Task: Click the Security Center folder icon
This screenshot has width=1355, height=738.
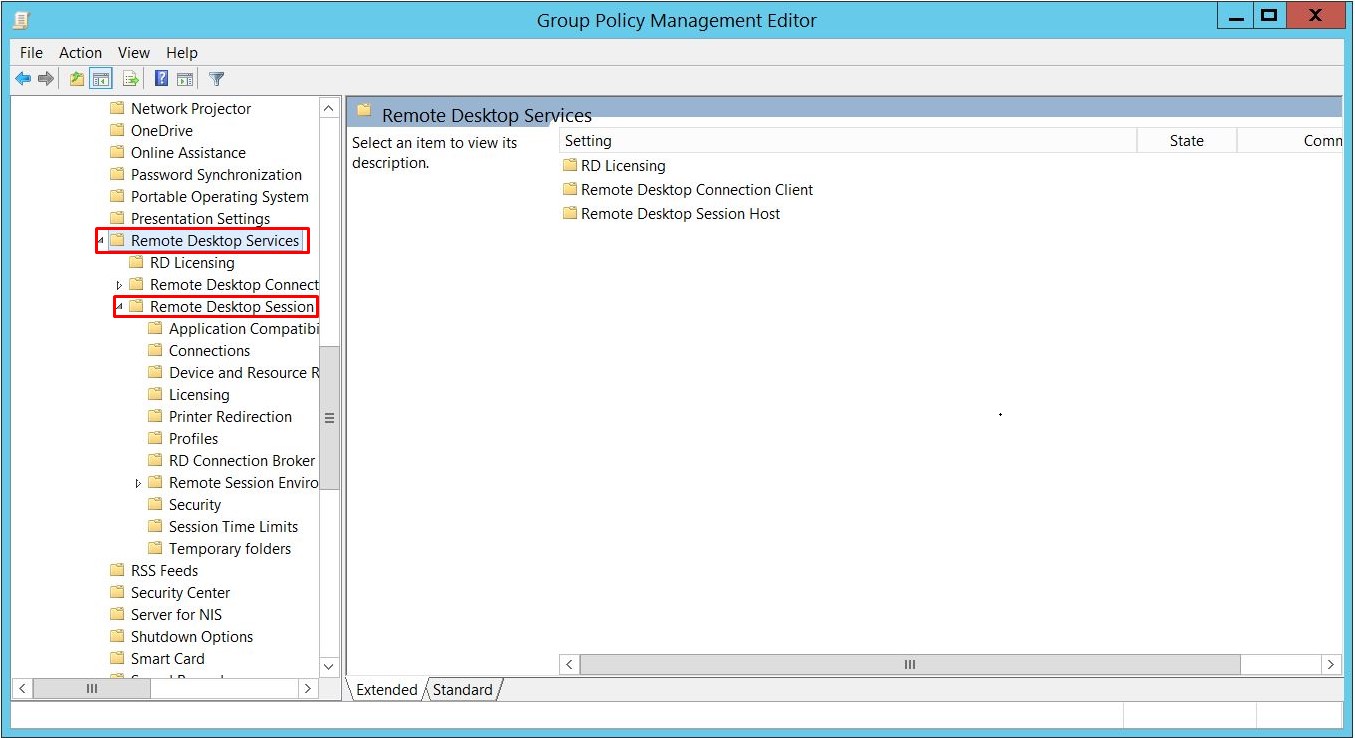Action: point(117,592)
